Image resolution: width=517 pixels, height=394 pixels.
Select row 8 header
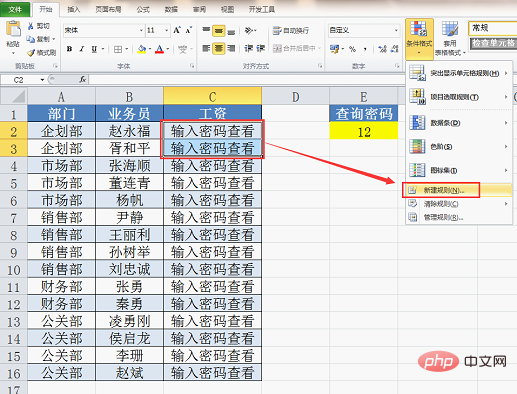pyautogui.click(x=14, y=235)
